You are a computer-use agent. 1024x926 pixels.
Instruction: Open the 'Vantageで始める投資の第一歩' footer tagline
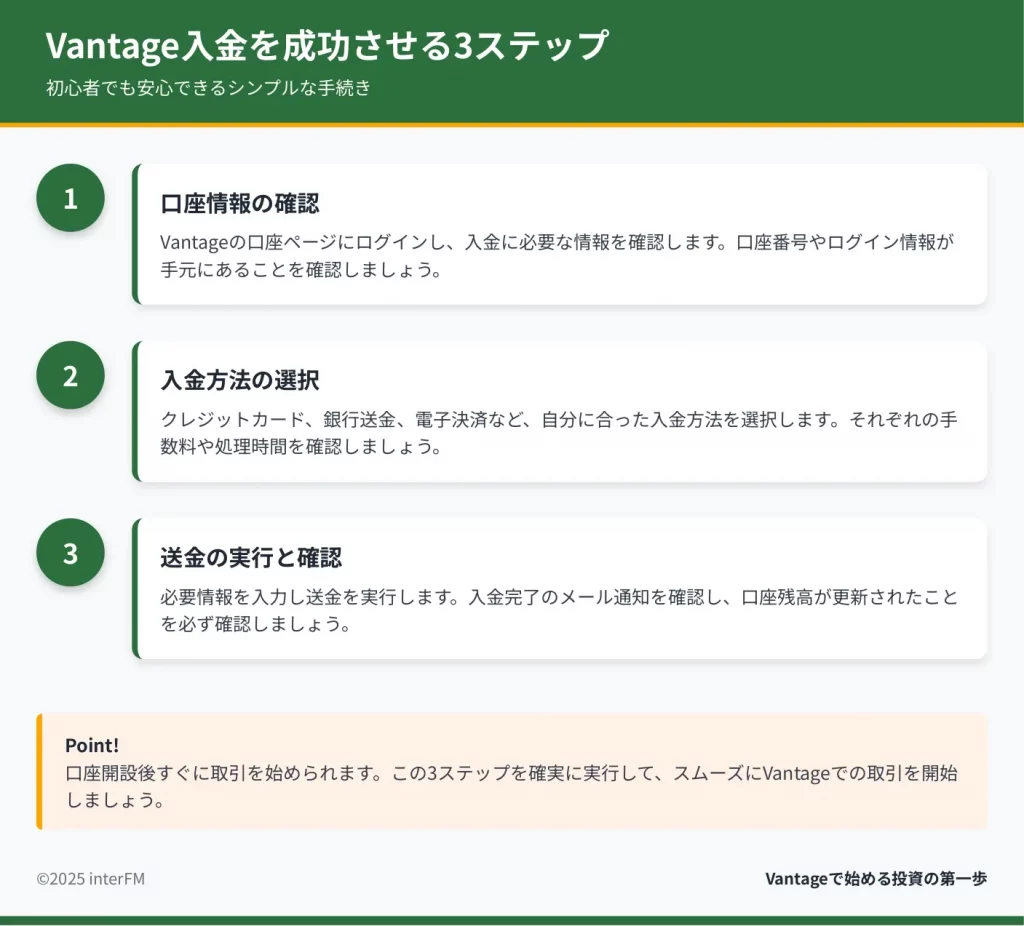coord(876,878)
